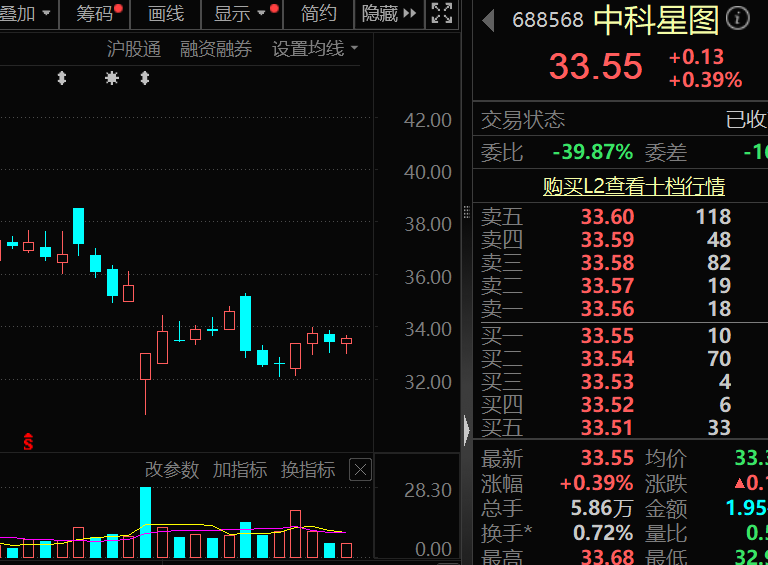The height and width of the screenshot is (565, 768).
Task: Click the left triangle before stock code 688568
Action: (489, 20)
